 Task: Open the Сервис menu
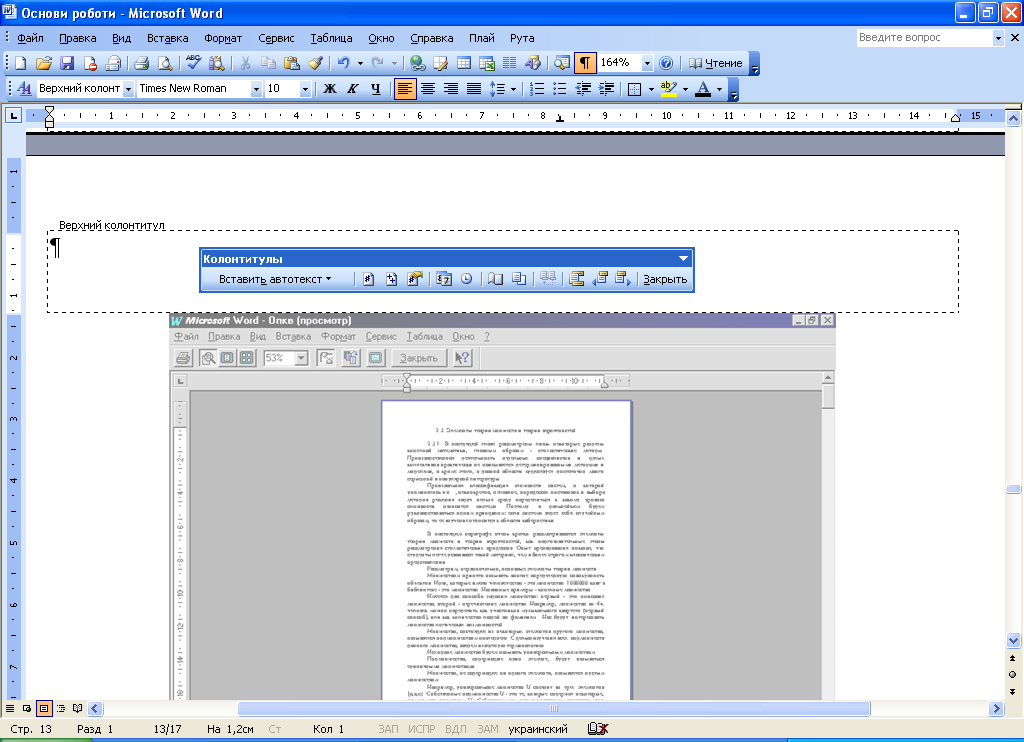276,38
